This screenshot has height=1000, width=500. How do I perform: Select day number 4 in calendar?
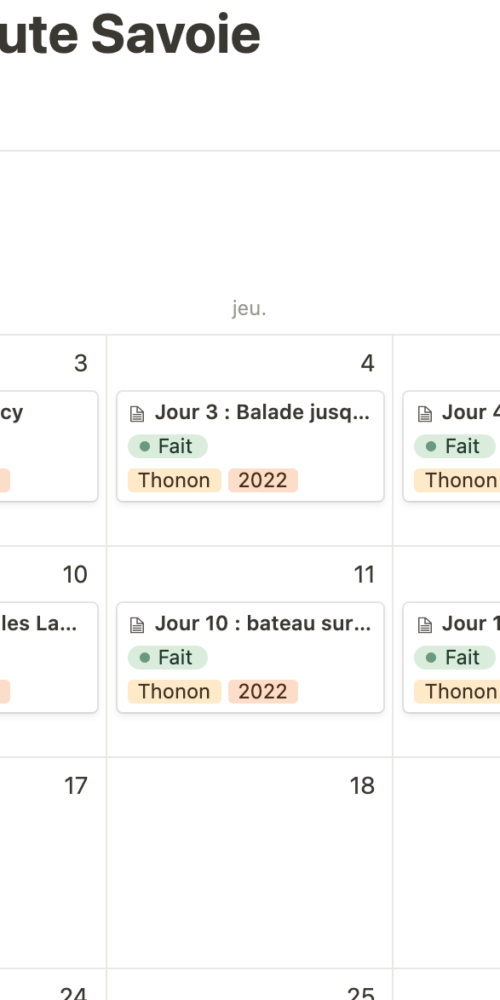[367, 363]
